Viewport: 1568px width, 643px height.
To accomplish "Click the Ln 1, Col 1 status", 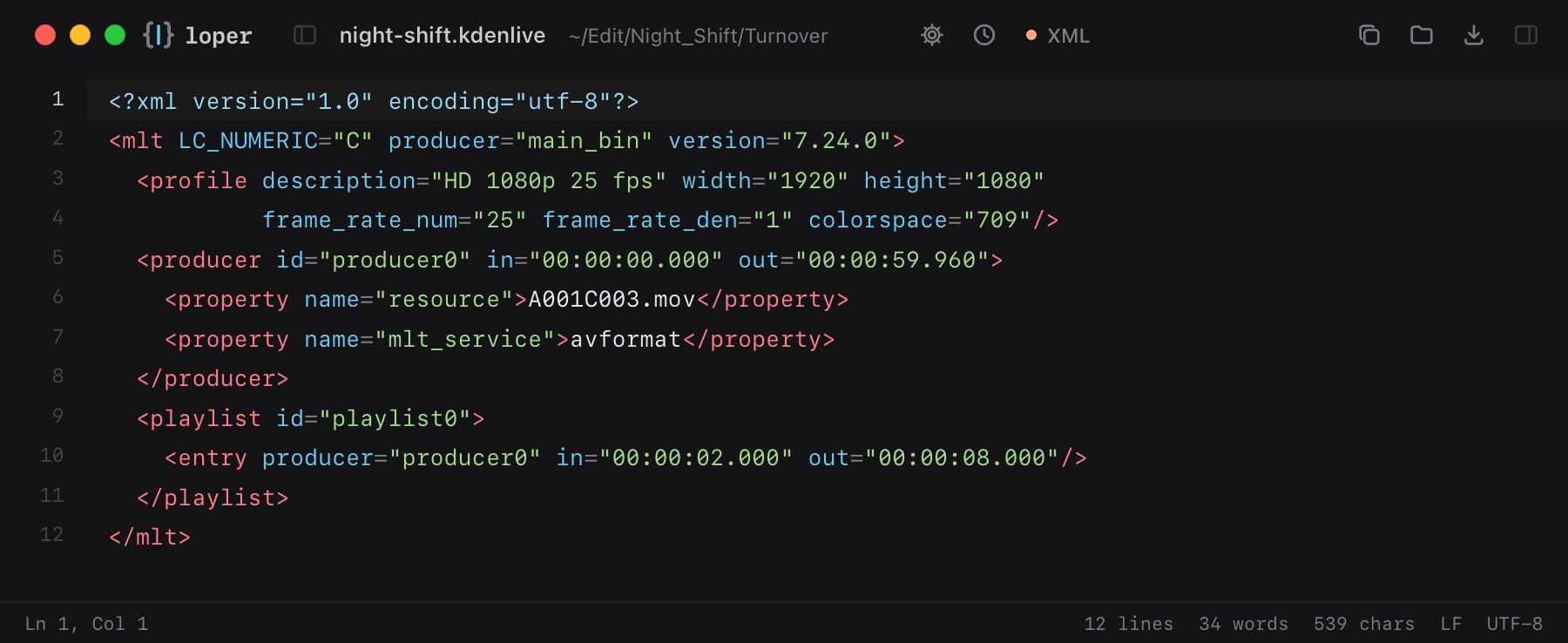I will (x=86, y=624).
